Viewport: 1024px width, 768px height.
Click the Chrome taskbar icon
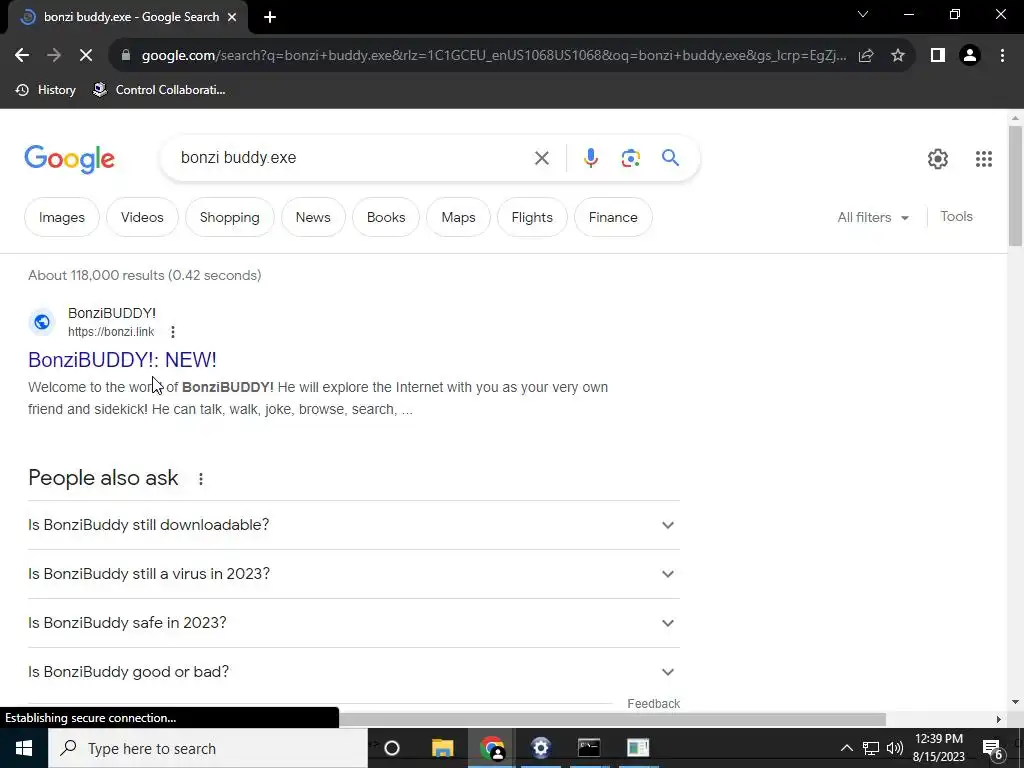492,748
